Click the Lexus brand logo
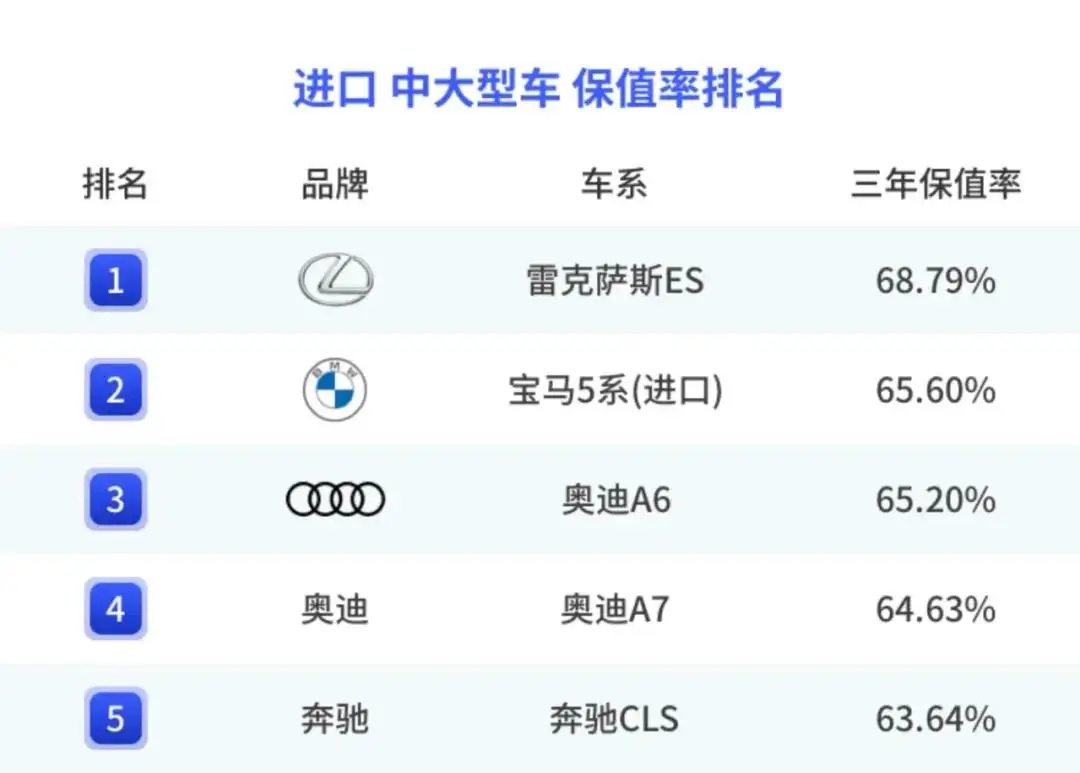 point(336,279)
